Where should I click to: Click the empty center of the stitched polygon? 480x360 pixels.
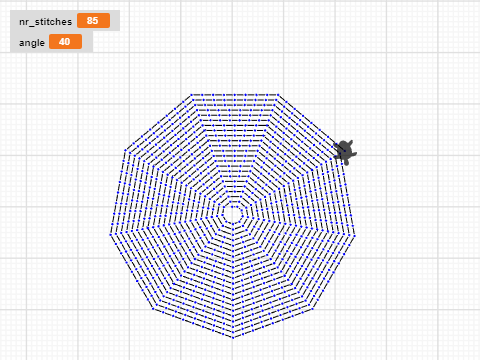[233, 214]
